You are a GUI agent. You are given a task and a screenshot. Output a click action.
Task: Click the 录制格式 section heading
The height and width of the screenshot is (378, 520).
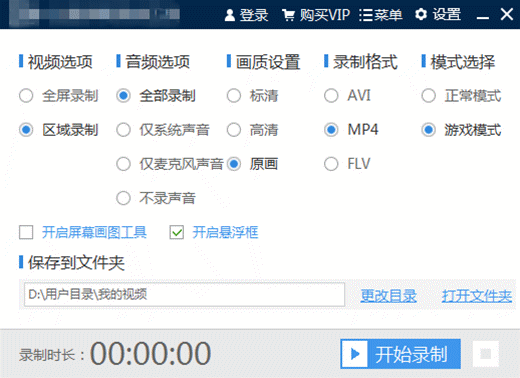pos(365,62)
